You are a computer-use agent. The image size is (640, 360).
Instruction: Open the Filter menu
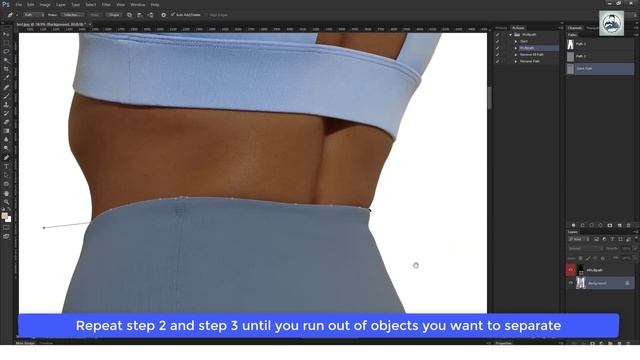click(x=106, y=4)
